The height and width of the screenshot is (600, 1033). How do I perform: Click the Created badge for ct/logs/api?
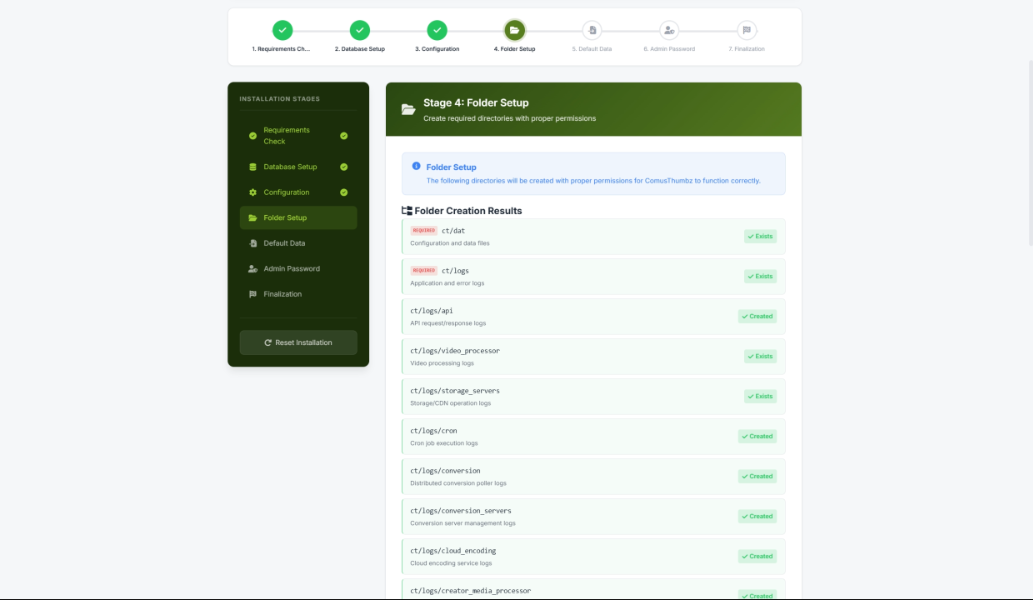[757, 316]
